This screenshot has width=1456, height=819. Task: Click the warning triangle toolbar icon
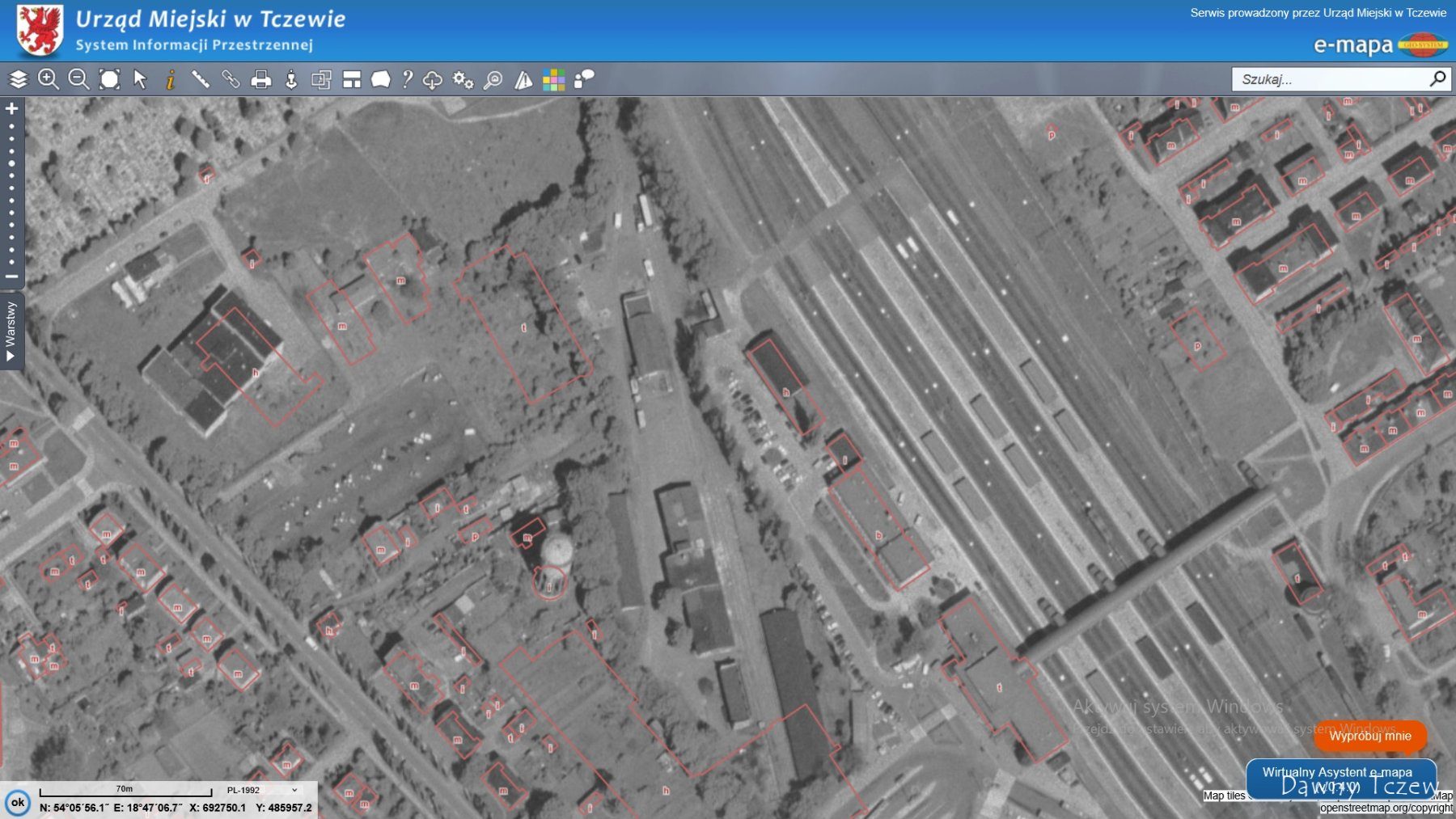coord(523,79)
